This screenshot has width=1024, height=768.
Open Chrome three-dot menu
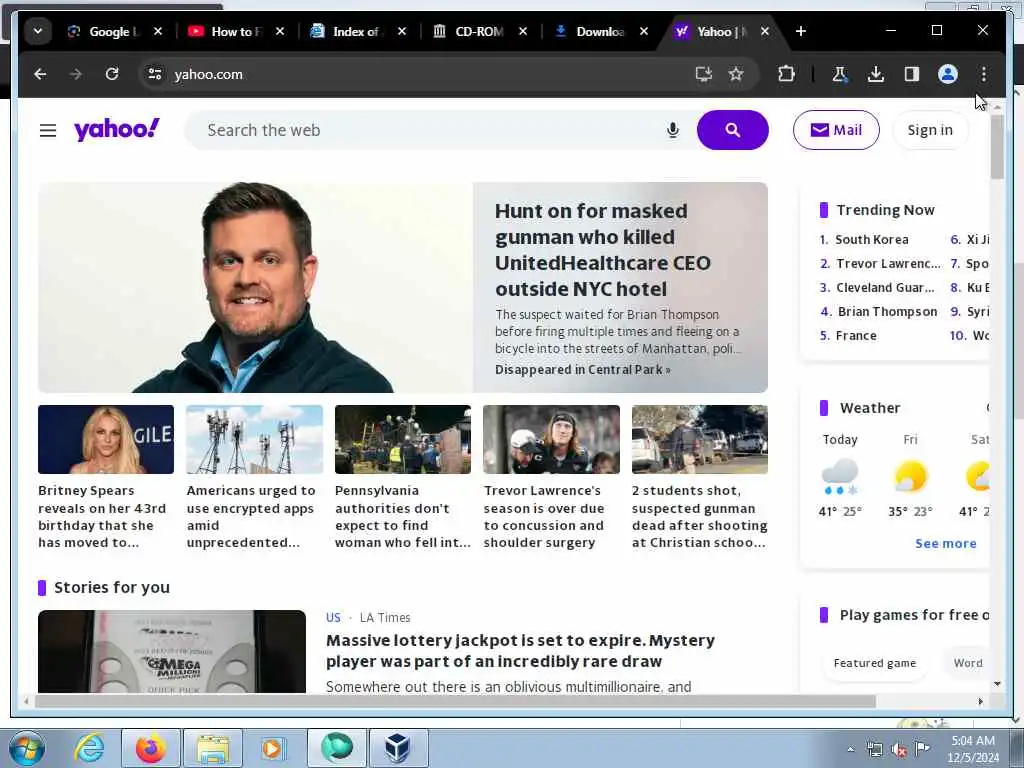tap(984, 74)
